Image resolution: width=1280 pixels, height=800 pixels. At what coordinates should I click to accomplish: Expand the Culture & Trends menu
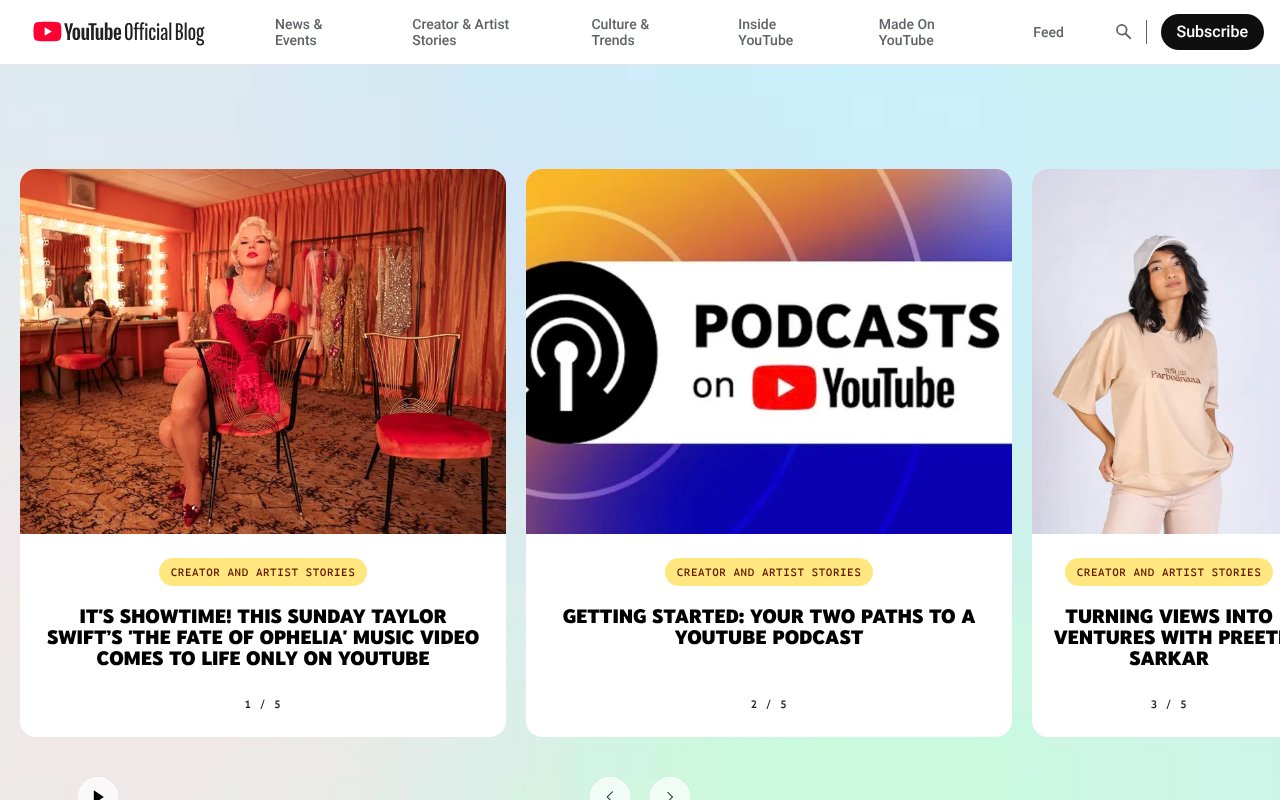(x=620, y=32)
